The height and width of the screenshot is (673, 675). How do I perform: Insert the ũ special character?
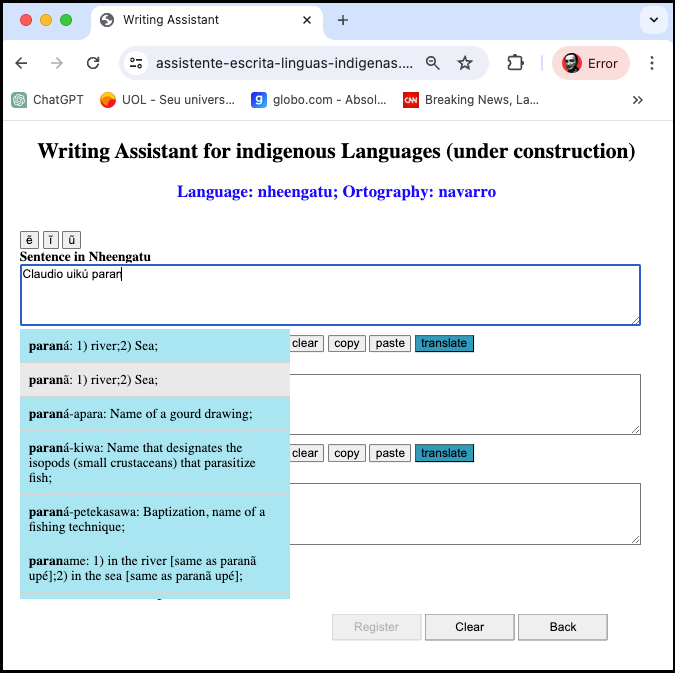71,240
